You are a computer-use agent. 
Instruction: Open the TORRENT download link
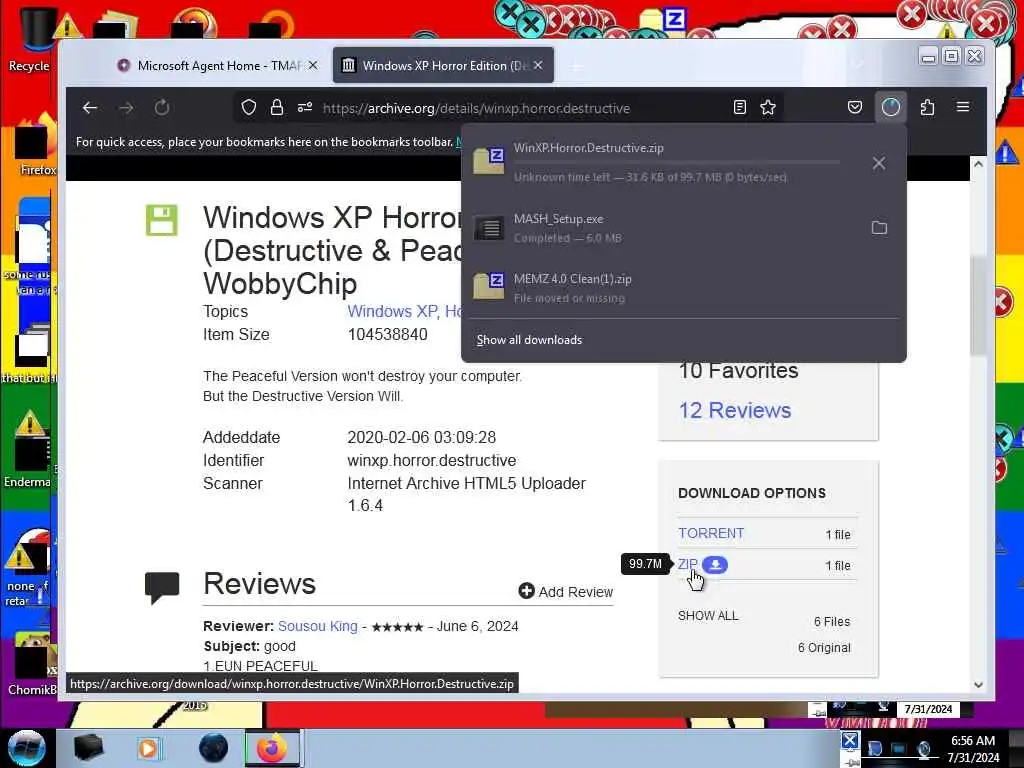711,533
